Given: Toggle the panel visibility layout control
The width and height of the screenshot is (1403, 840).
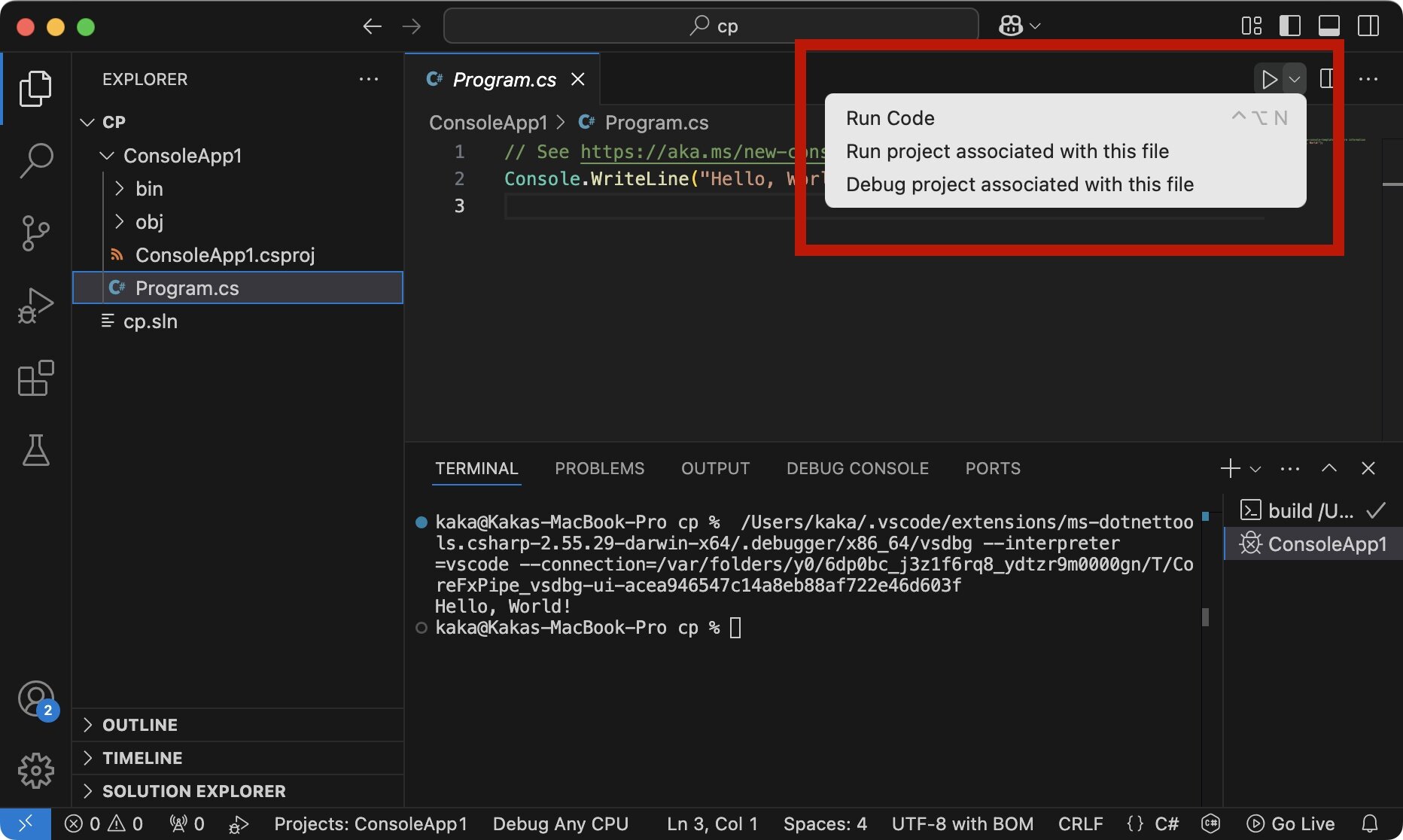Looking at the screenshot, I should 1328,25.
